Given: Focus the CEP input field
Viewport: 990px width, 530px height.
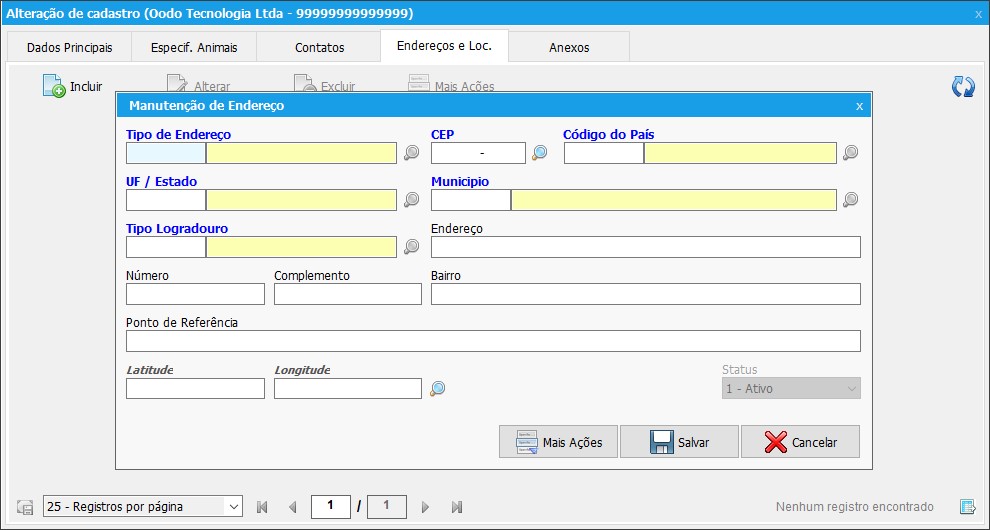Looking at the screenshot, I should (x=479, y=153).
